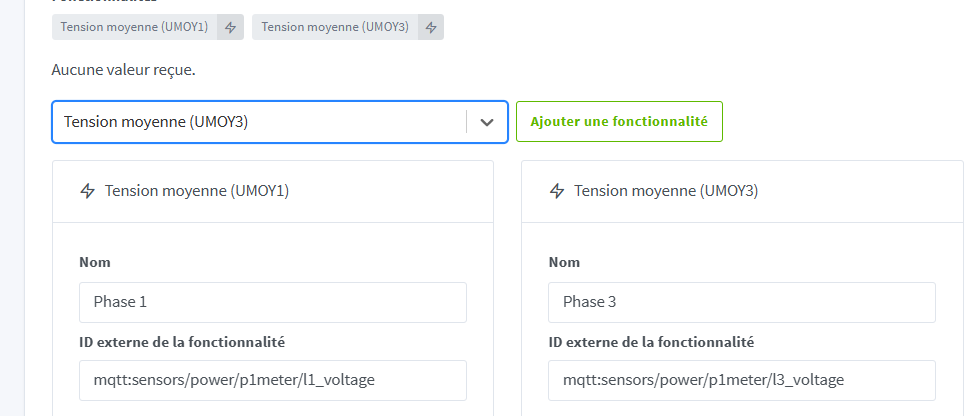Click lightning icon in UMOY3 card header
971x416 pixels.
(x=556, y=191)
